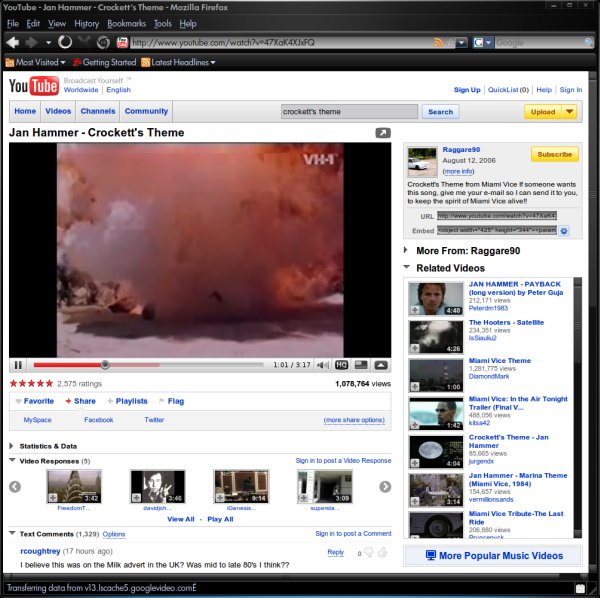600x598 pixels.
Task: Add Miami Vice Theme video to QuickList
Action: coord(415,386)
